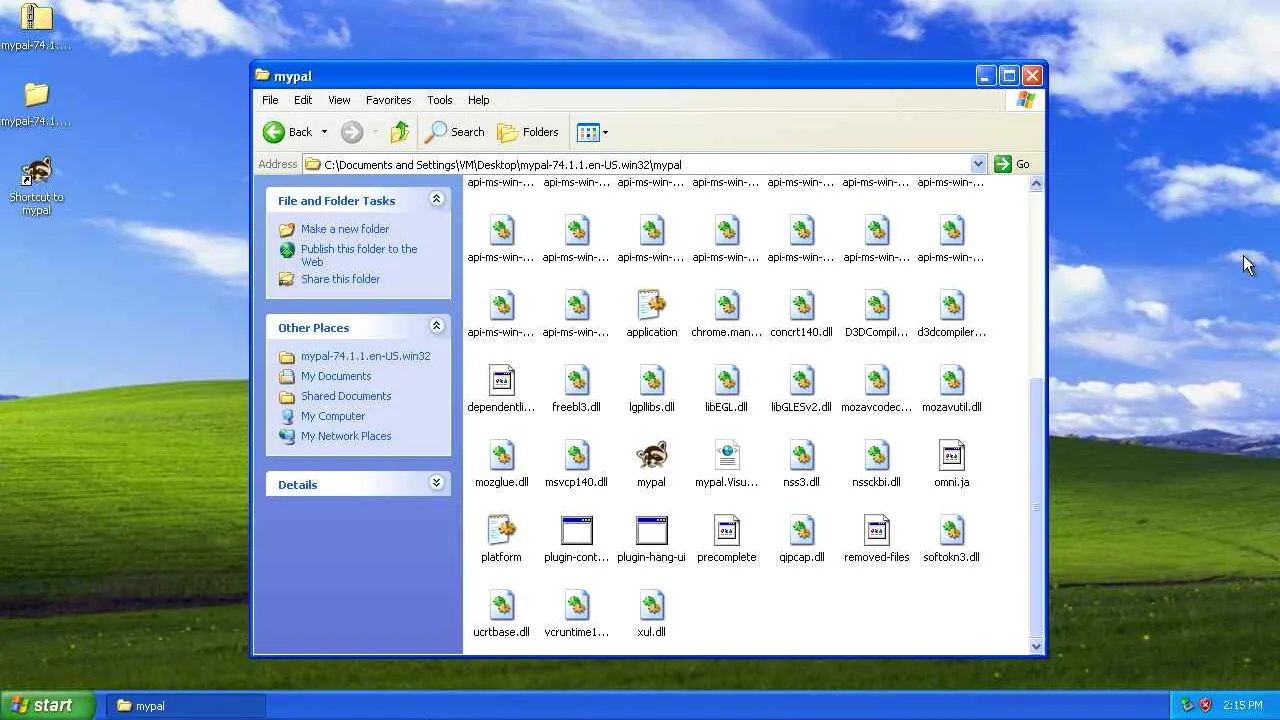
Task: Click the red security shield tray icon
Action: tap(1205, 705)
